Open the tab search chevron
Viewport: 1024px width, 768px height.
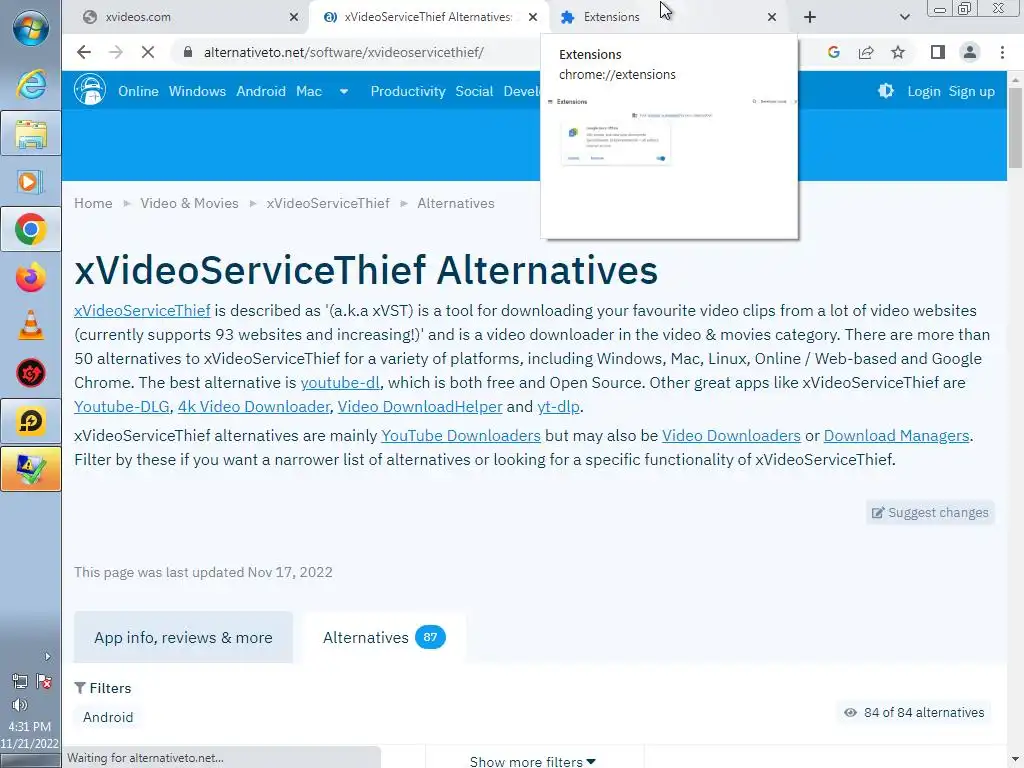coord(904,17)
